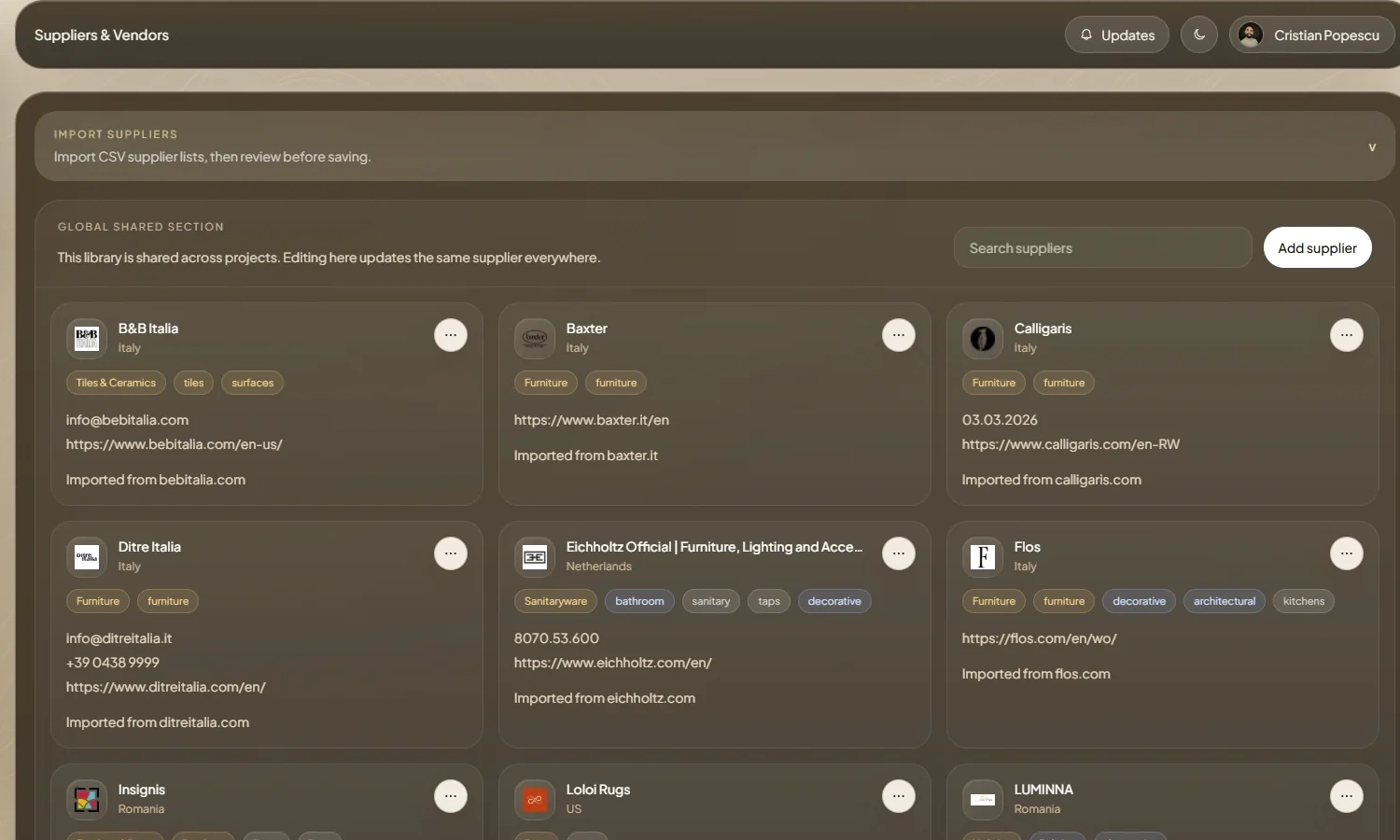Viewport: 1400px width, 840px height.
Task: Click phone number +39 0438 9999
Action: pyautogui.click(x=112, y=663)
